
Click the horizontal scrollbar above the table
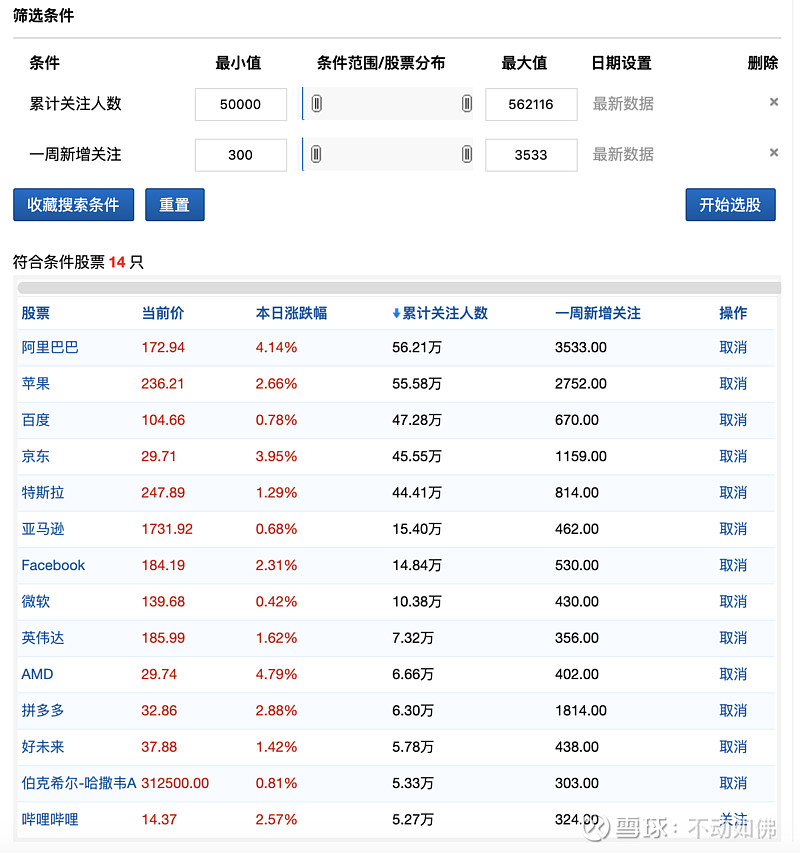(x=399, y=288)
